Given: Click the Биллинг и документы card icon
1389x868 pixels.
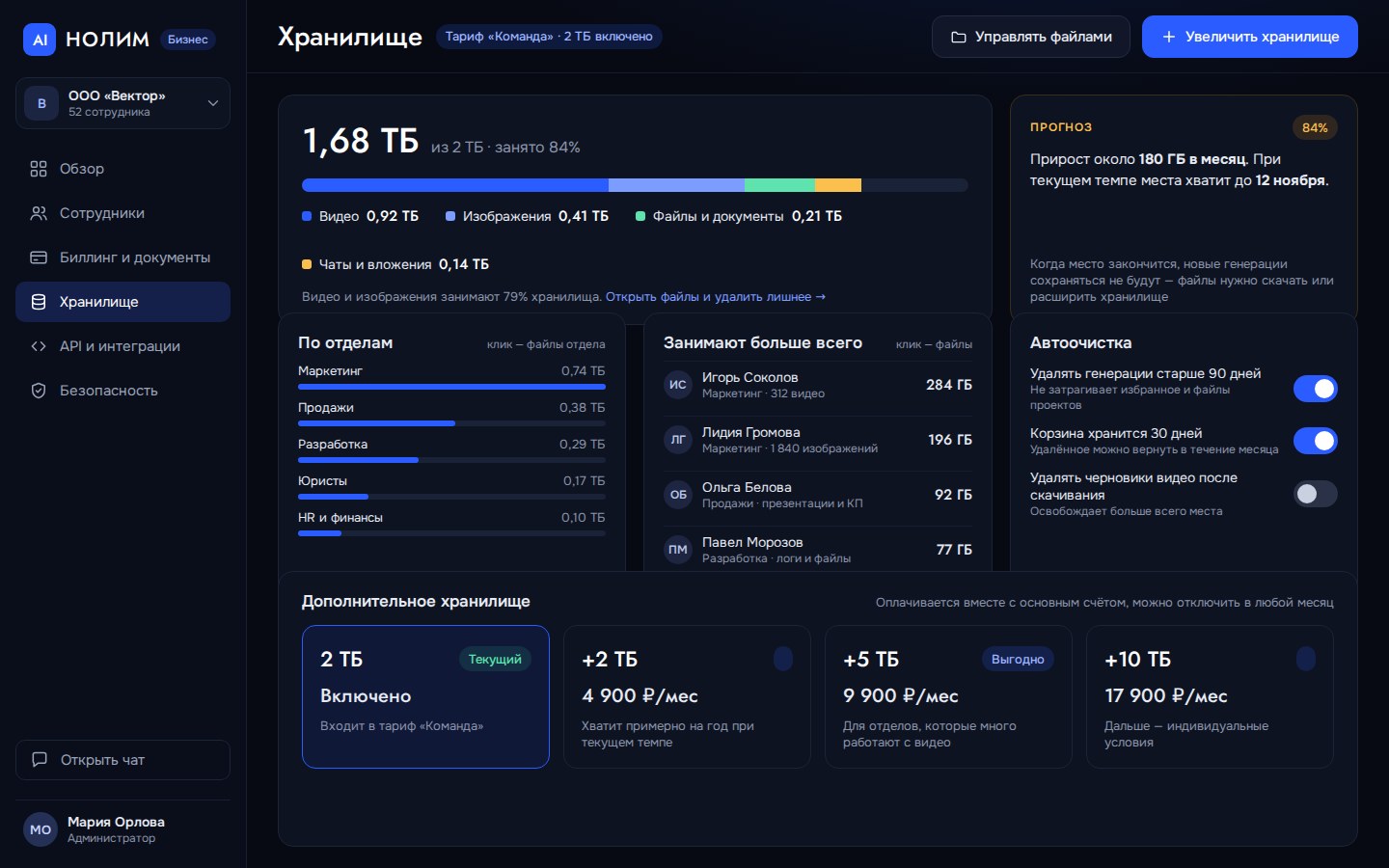Looking at the screenshot, I should 39,258.
